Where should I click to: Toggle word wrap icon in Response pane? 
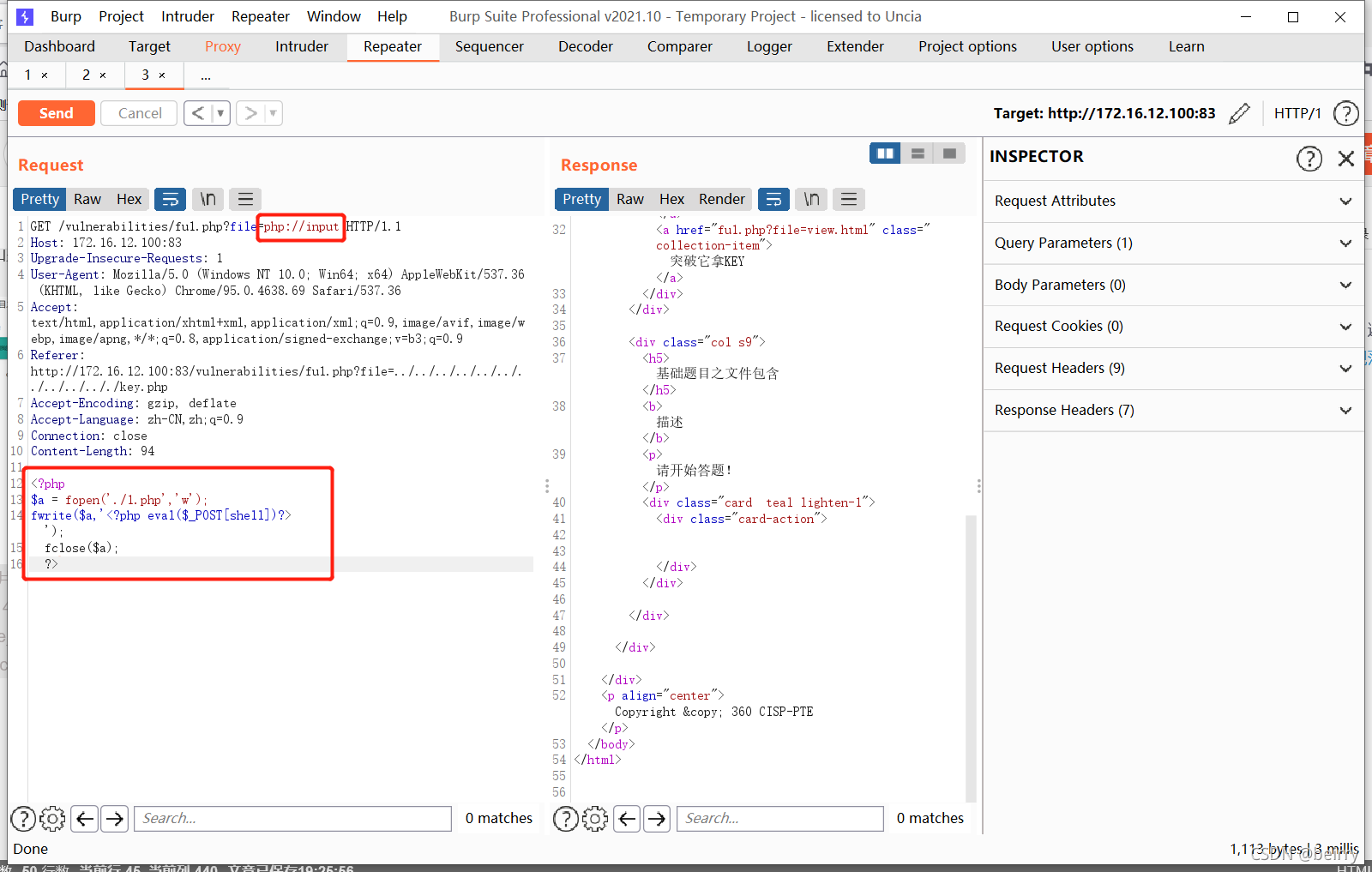773,199
